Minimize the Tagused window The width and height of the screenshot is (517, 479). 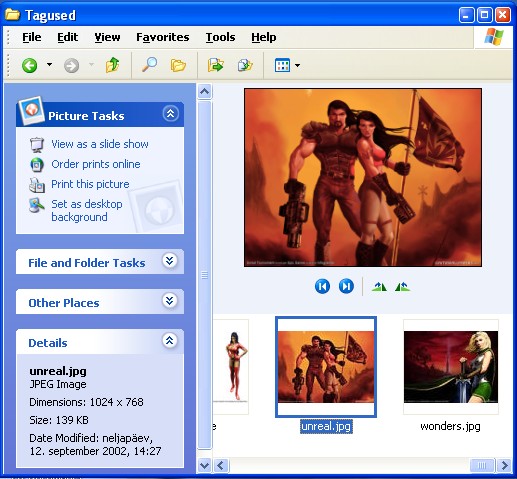(x=466, y=15)
